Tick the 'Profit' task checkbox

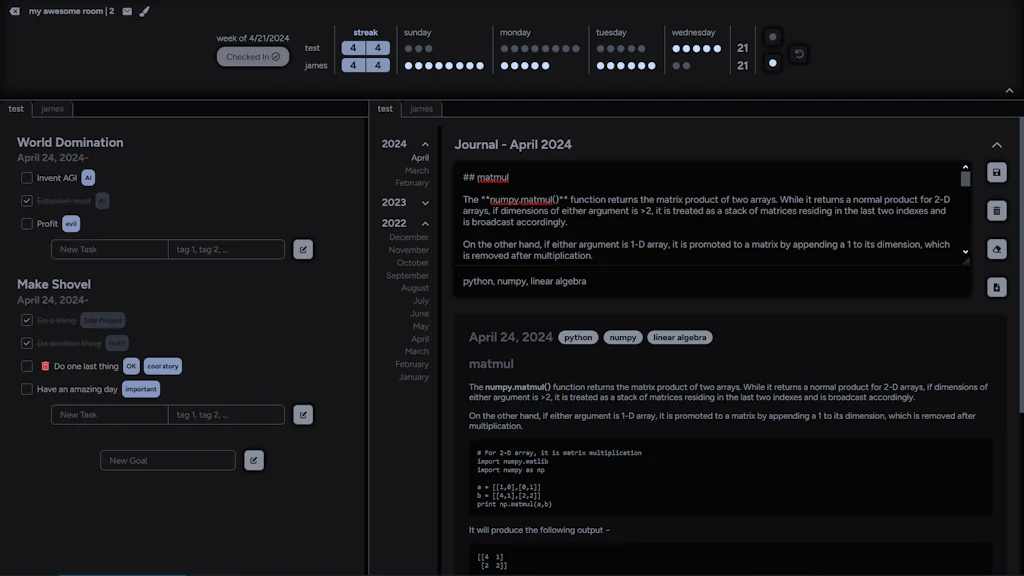(x=27, y=224)
